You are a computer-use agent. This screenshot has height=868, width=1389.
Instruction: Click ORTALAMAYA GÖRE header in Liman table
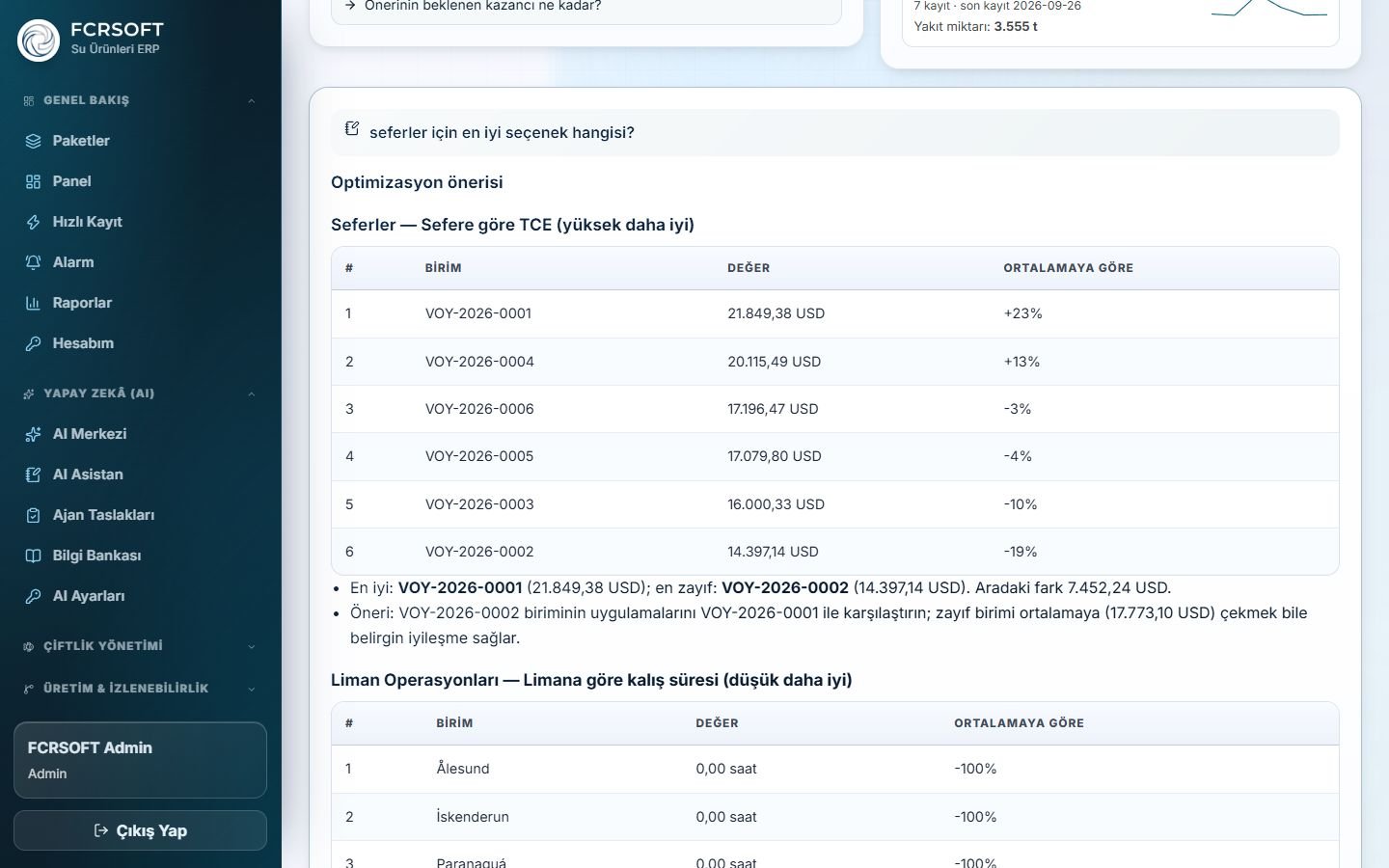(1019, 723)
